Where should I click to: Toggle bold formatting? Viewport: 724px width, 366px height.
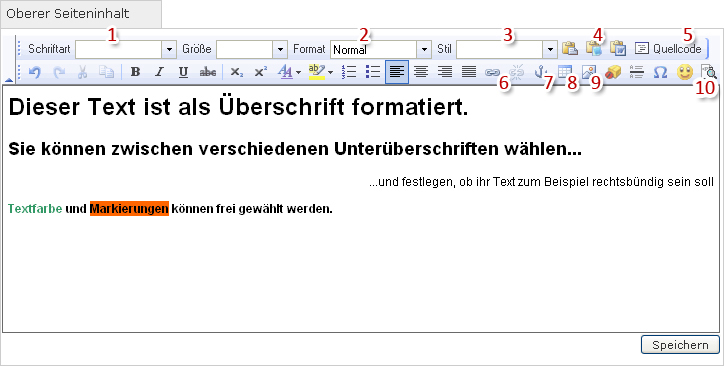click(135, 72)
